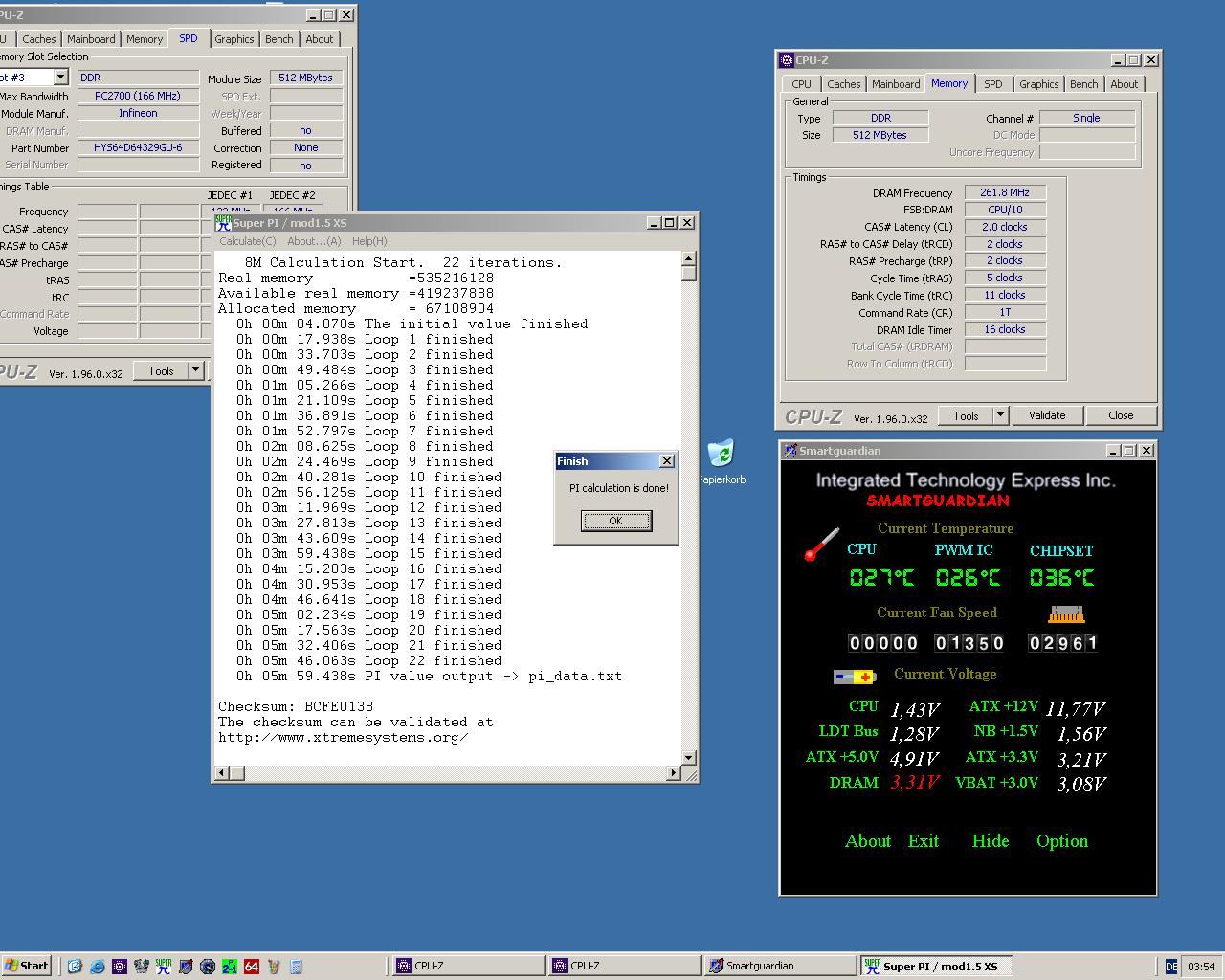Open the Start menu

(27, 966)
